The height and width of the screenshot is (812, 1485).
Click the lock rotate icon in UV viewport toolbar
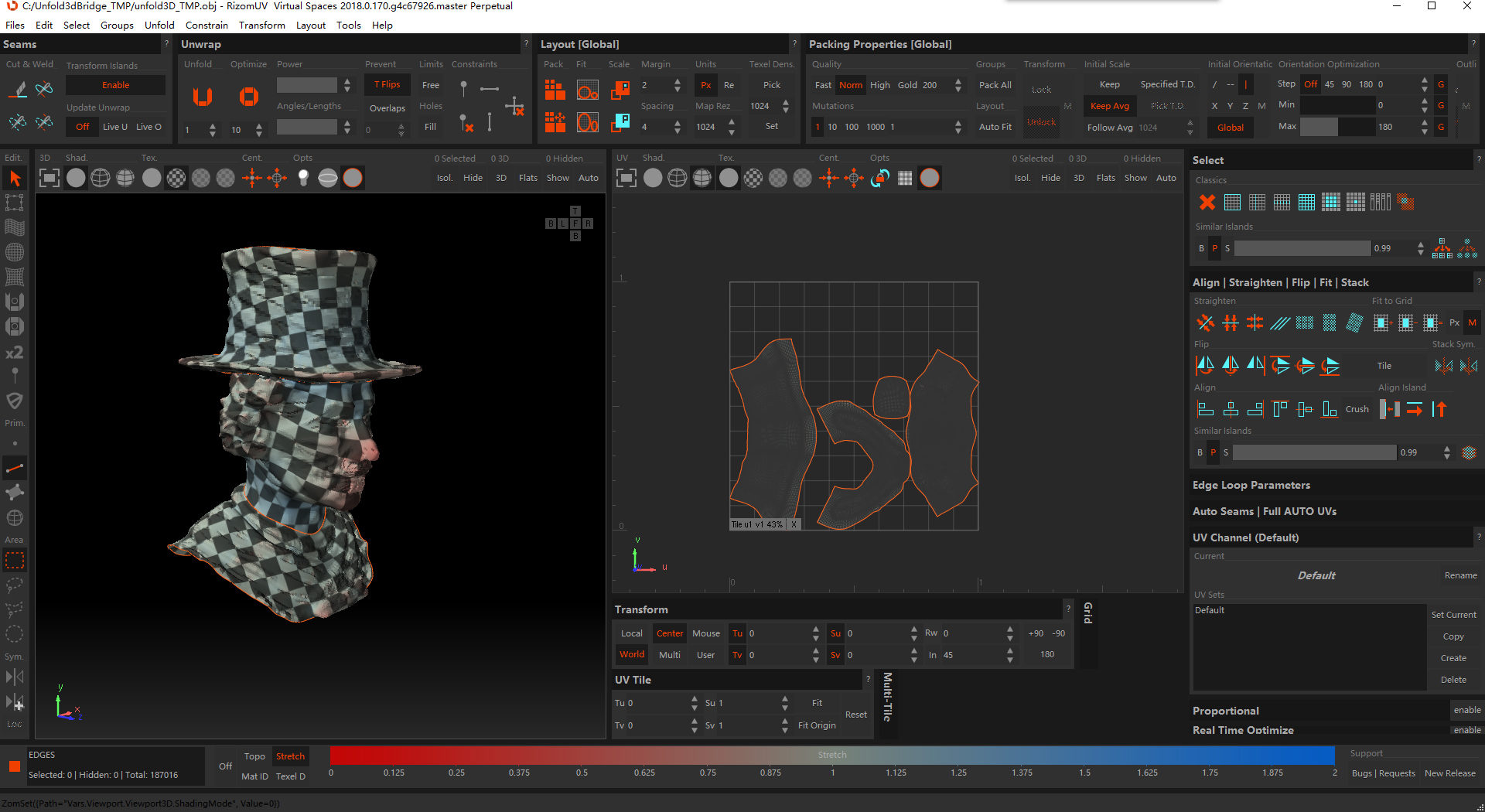point(880,179)
